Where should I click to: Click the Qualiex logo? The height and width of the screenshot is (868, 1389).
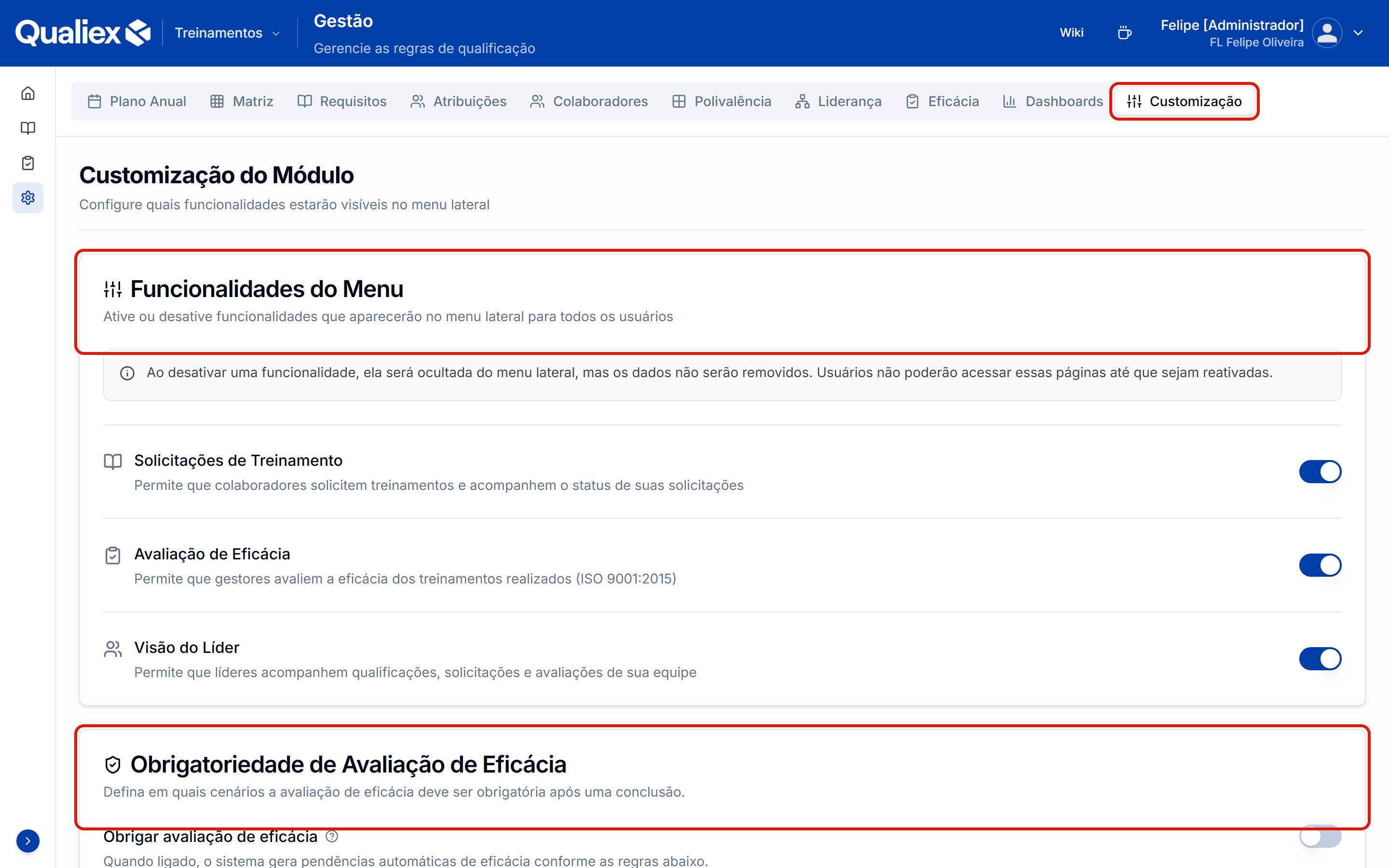point(82,33)
